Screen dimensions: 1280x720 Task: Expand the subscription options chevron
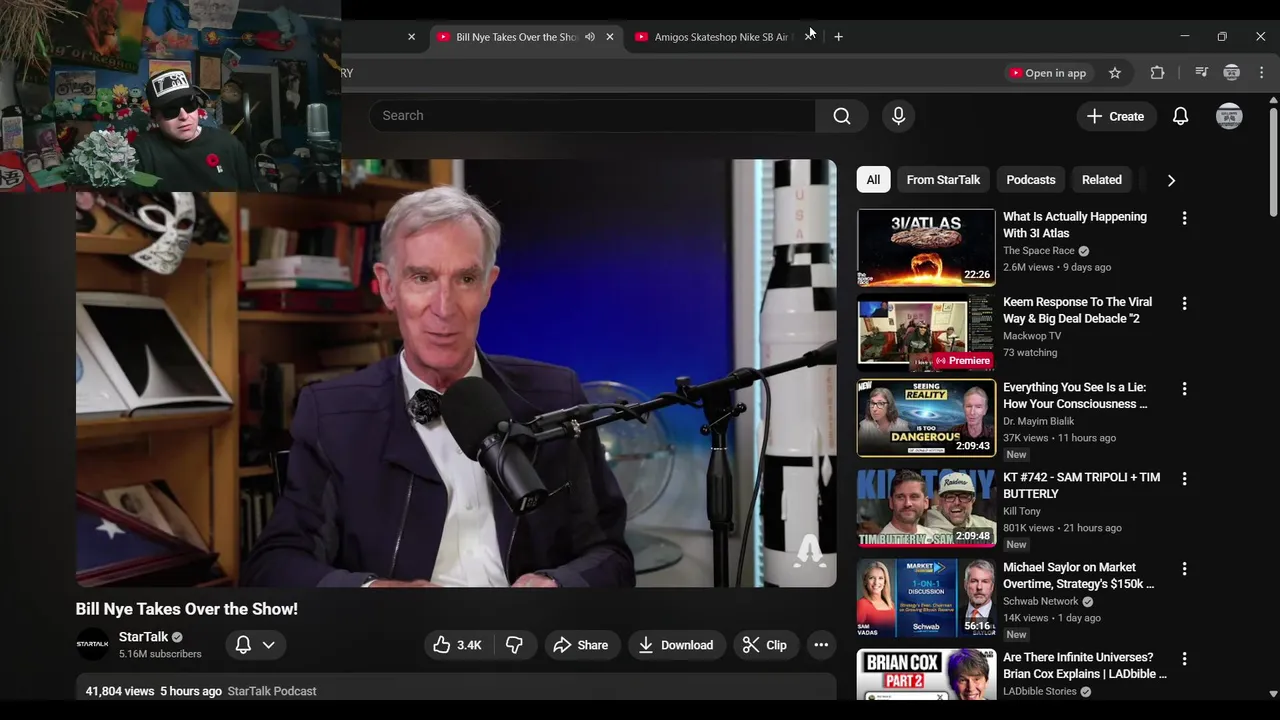[x=269, y=645]
